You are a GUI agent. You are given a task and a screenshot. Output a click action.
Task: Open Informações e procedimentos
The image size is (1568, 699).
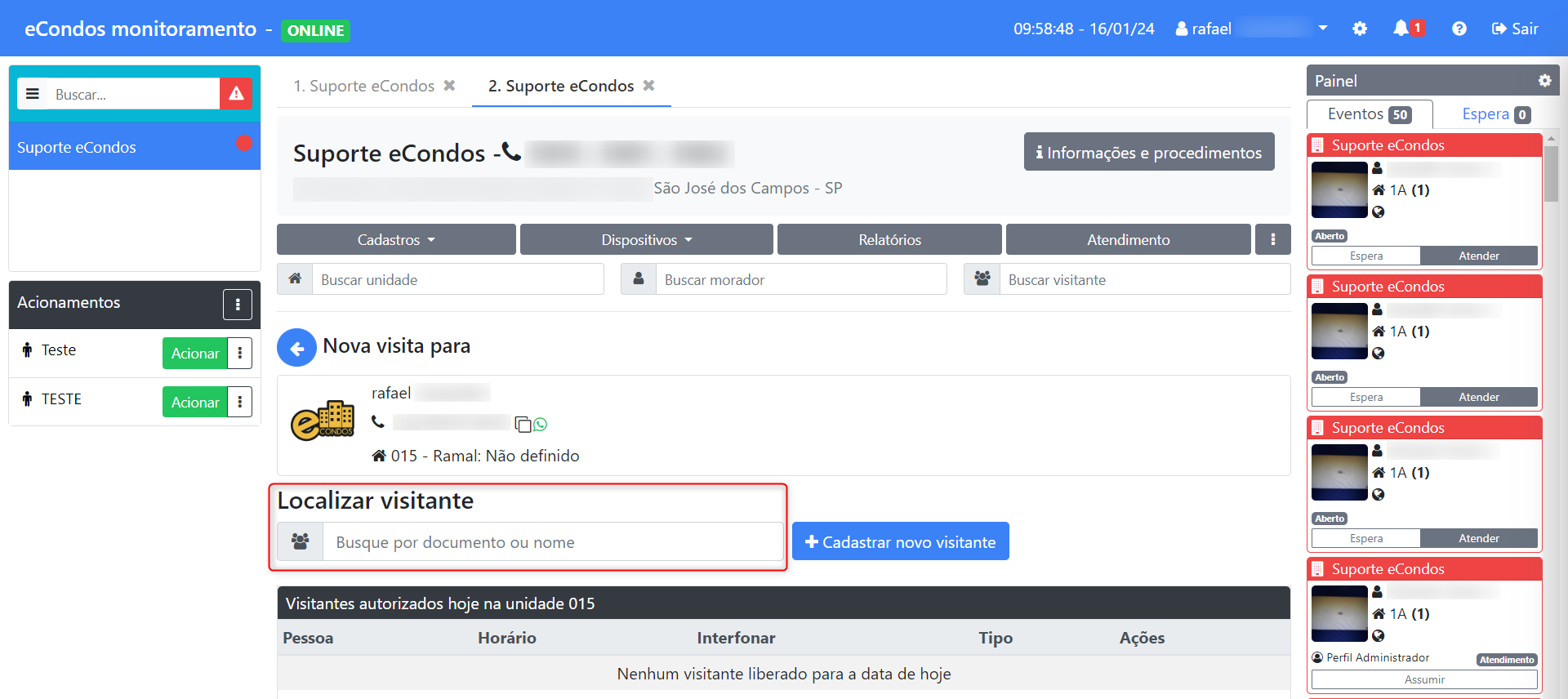pyautogui.click(x=1149, y=152)
